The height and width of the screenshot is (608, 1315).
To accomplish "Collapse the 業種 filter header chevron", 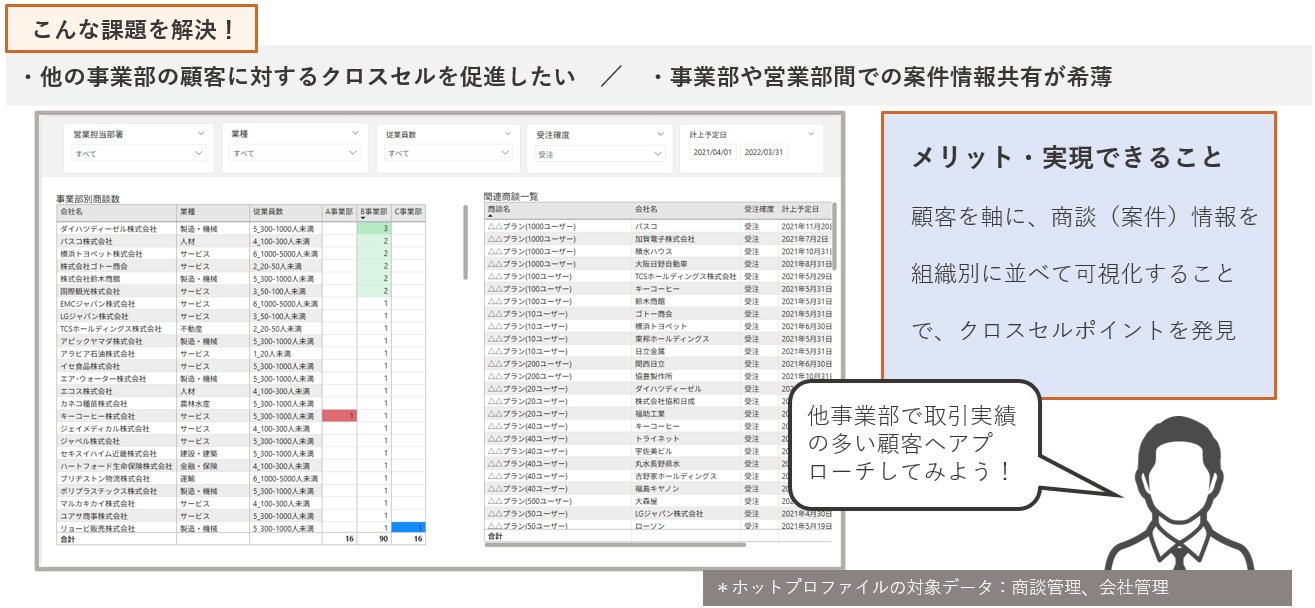I will 355,133.
